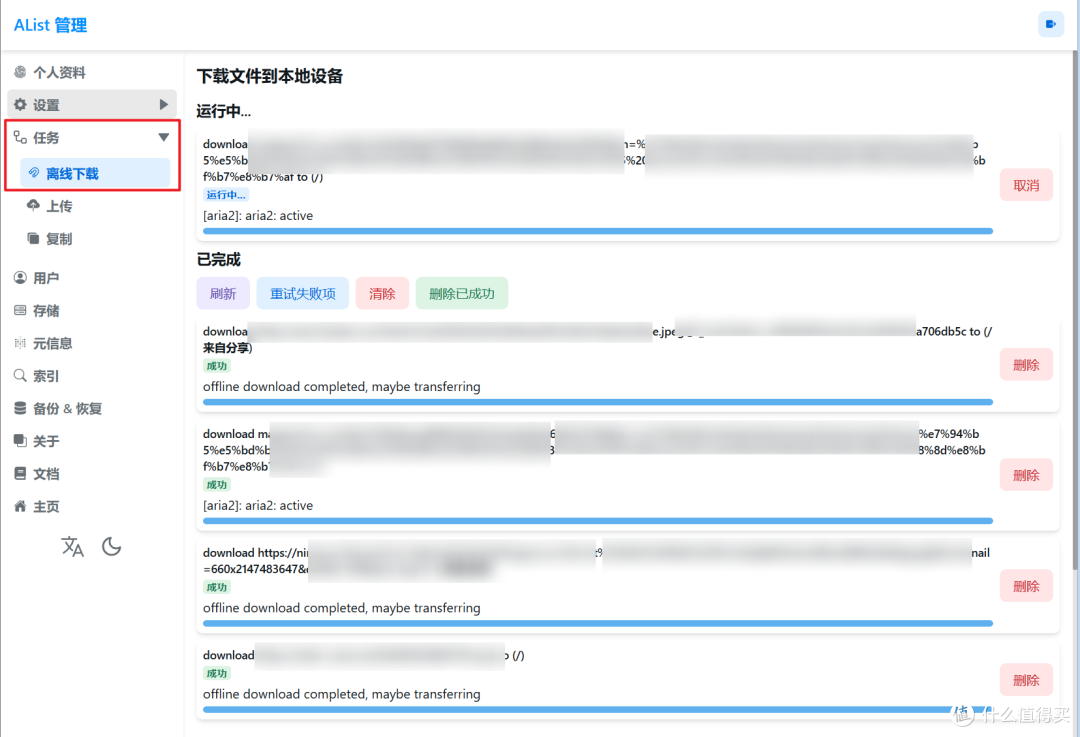
Task: Cancel the running download task
Action: coord(1026,185)
